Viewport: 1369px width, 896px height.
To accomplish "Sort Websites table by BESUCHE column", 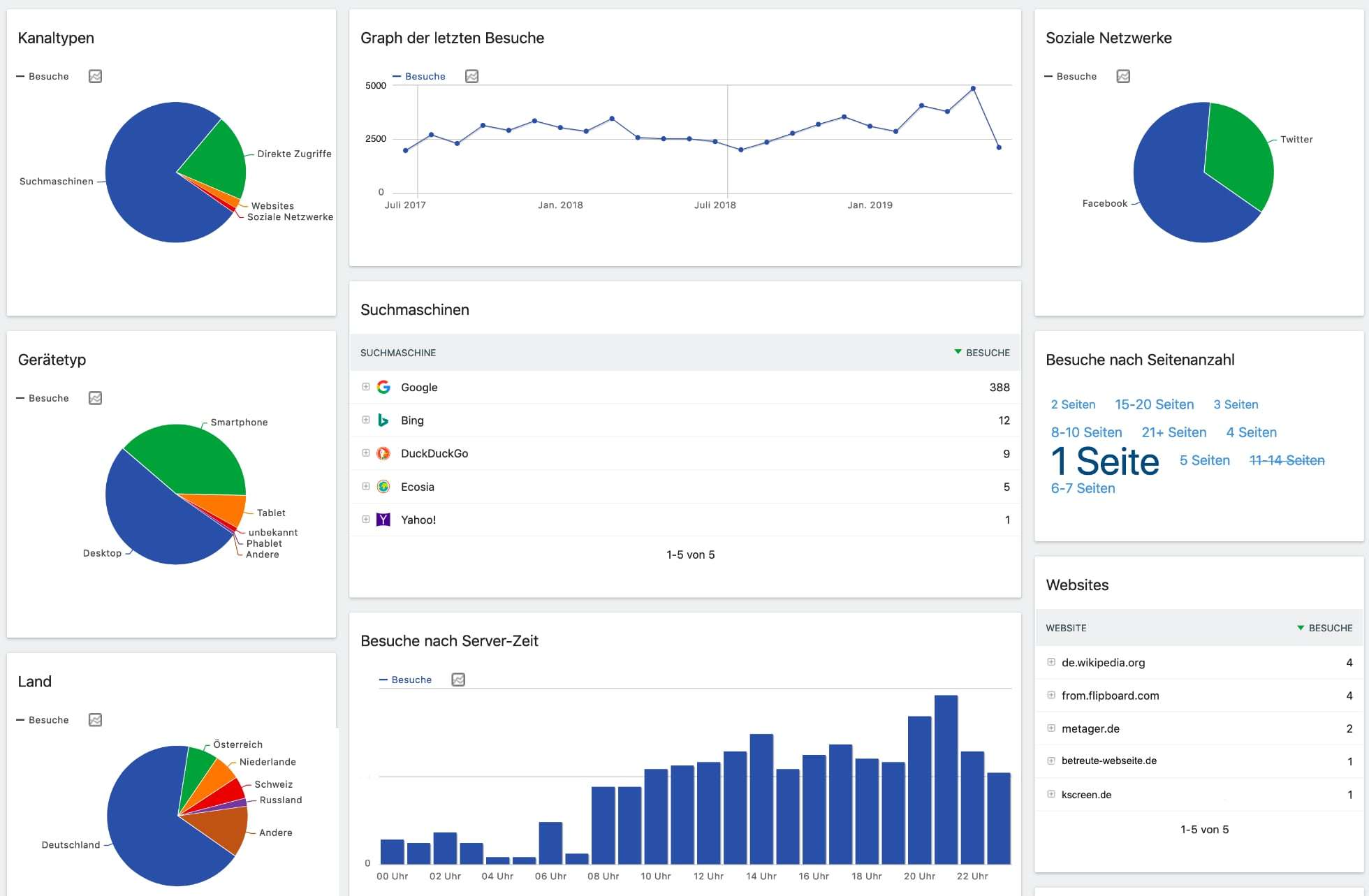I will [1325, 628].
